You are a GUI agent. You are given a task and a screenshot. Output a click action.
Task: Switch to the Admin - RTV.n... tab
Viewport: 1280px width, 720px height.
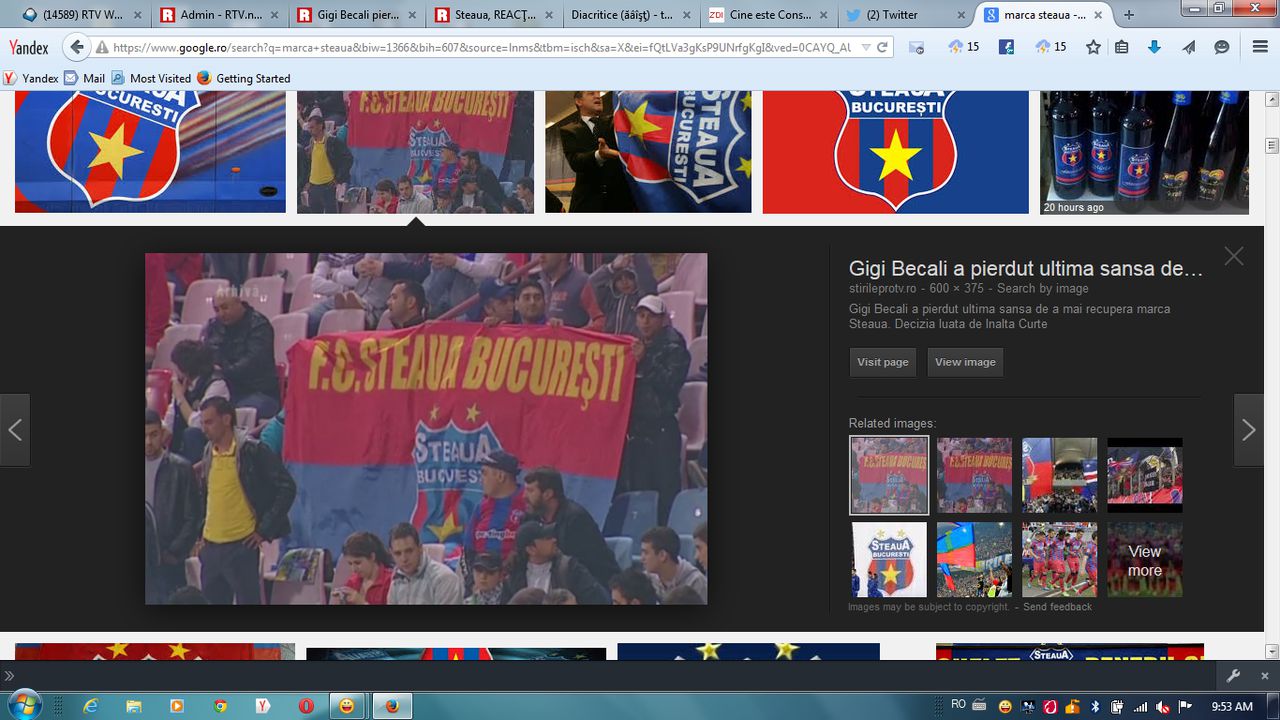[x=218, y=15]
